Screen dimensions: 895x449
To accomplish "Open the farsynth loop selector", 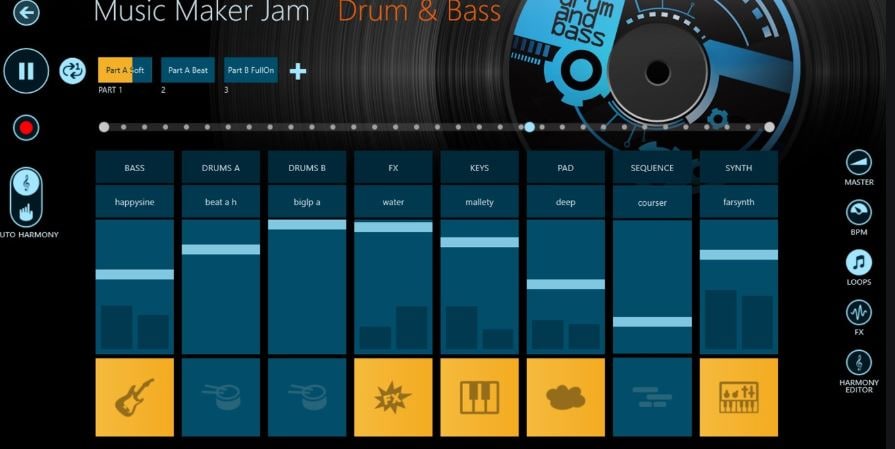I will 739,201.
